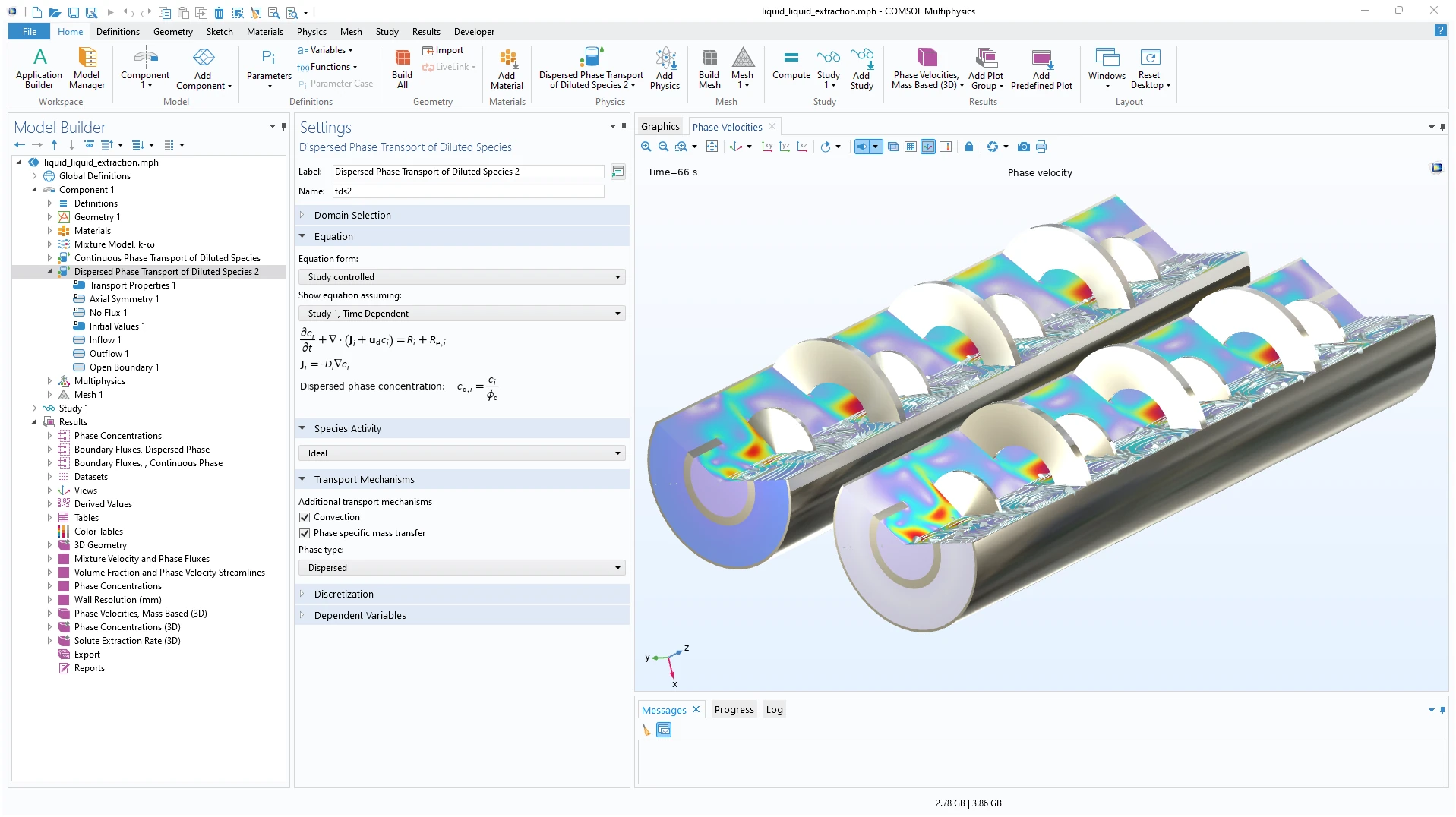Toggle the color legend display button
Image resolution: width=1456 pixels, height=817 pixels.
[946, 147]
